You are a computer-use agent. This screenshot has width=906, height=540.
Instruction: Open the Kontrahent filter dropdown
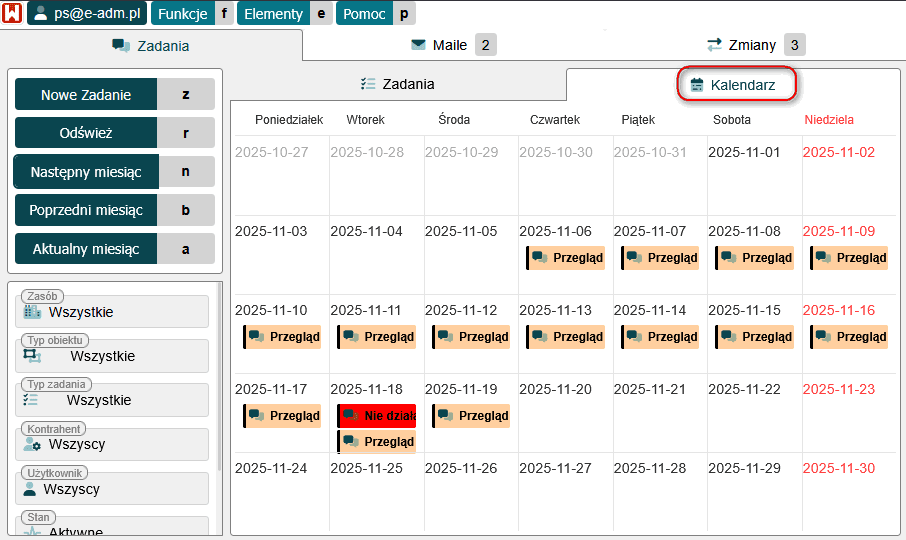coord(112,444)
